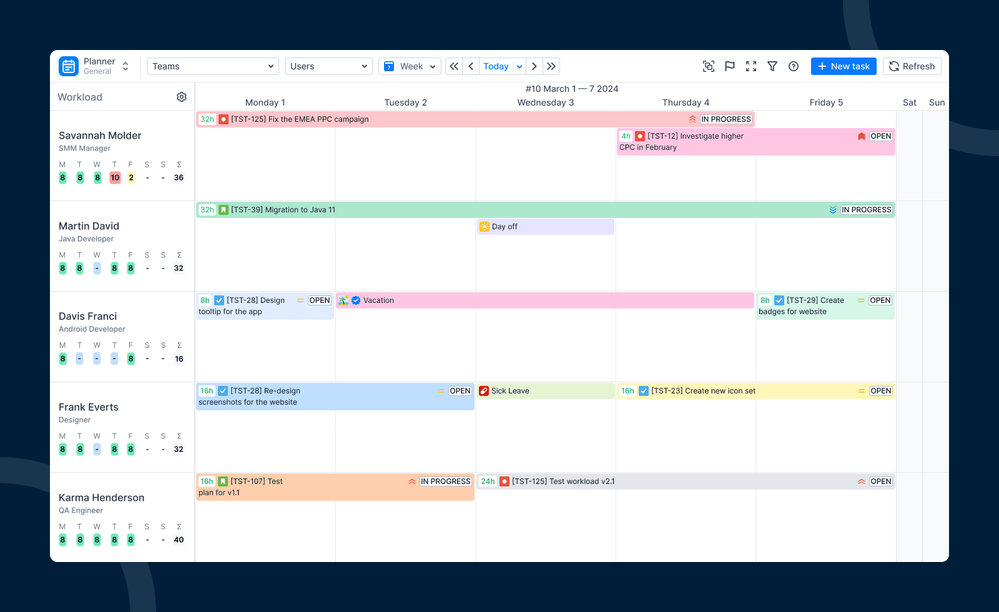This screenshot has height=612, width=999.
Task: Click low priority icon on Migration task
Action: click(x=833, y=210)
